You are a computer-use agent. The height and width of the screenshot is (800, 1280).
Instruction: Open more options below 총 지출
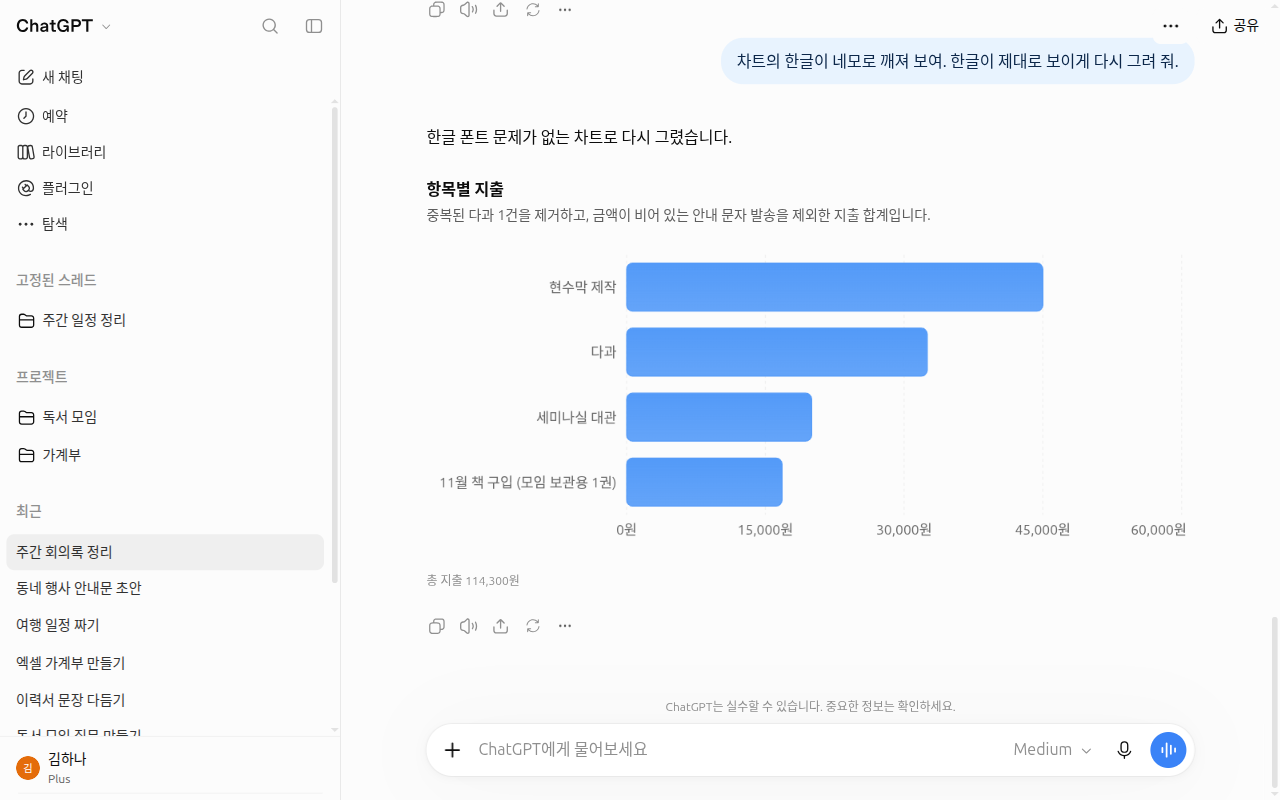(x=565, y=626)
